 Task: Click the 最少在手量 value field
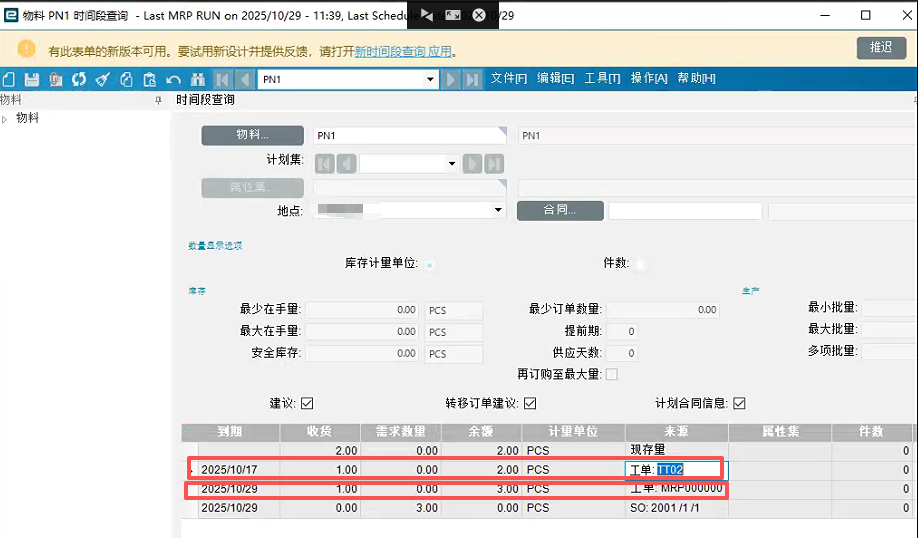362,310
